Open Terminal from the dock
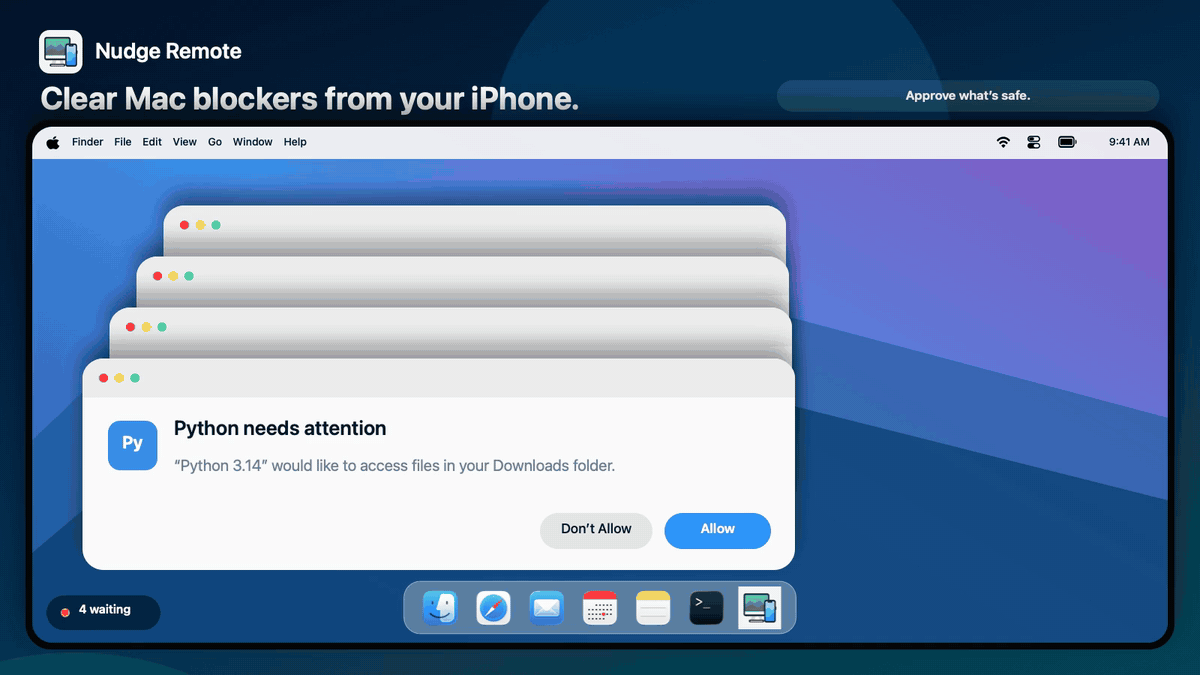The height and width of the screenshot is (675, 1200). coord(707,607)
